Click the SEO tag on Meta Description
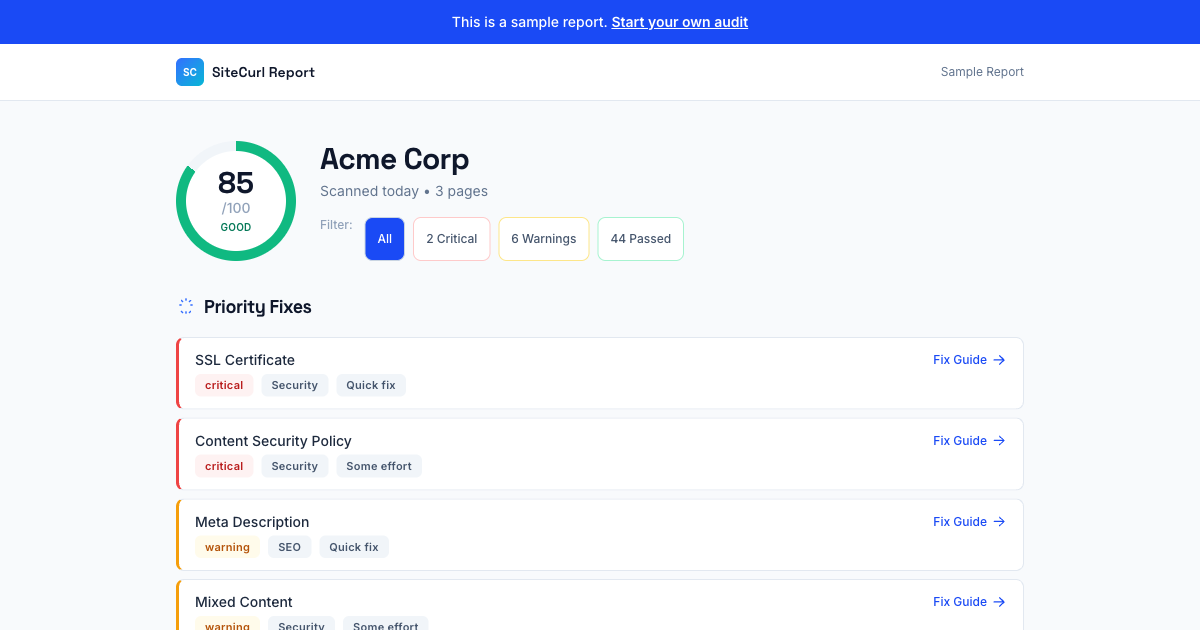 click(290, 547)
